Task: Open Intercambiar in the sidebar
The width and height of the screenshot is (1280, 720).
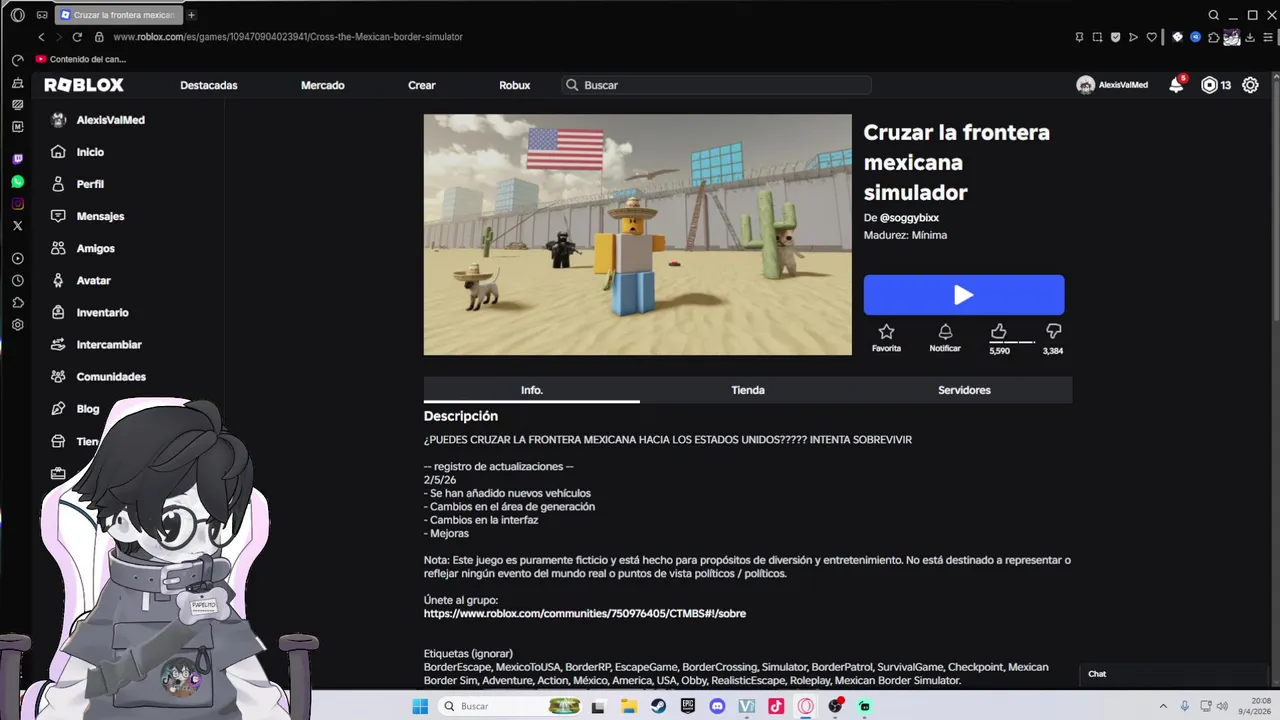Action: point(109,344)
